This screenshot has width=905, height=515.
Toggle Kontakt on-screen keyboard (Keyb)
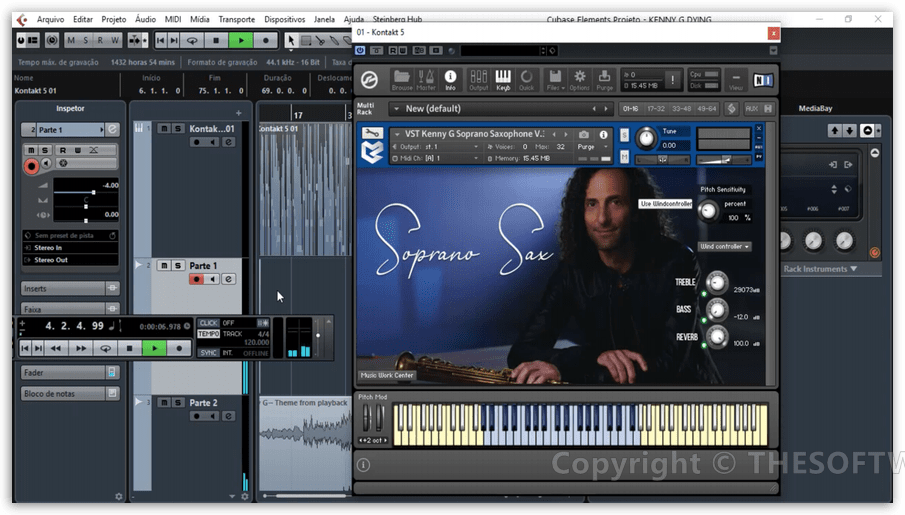503,80
